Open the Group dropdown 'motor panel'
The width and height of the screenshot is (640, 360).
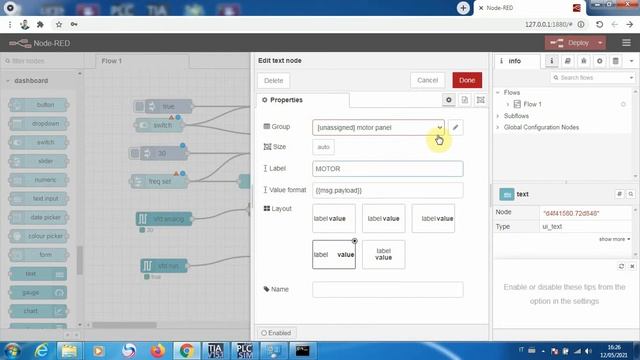(378, 127)
